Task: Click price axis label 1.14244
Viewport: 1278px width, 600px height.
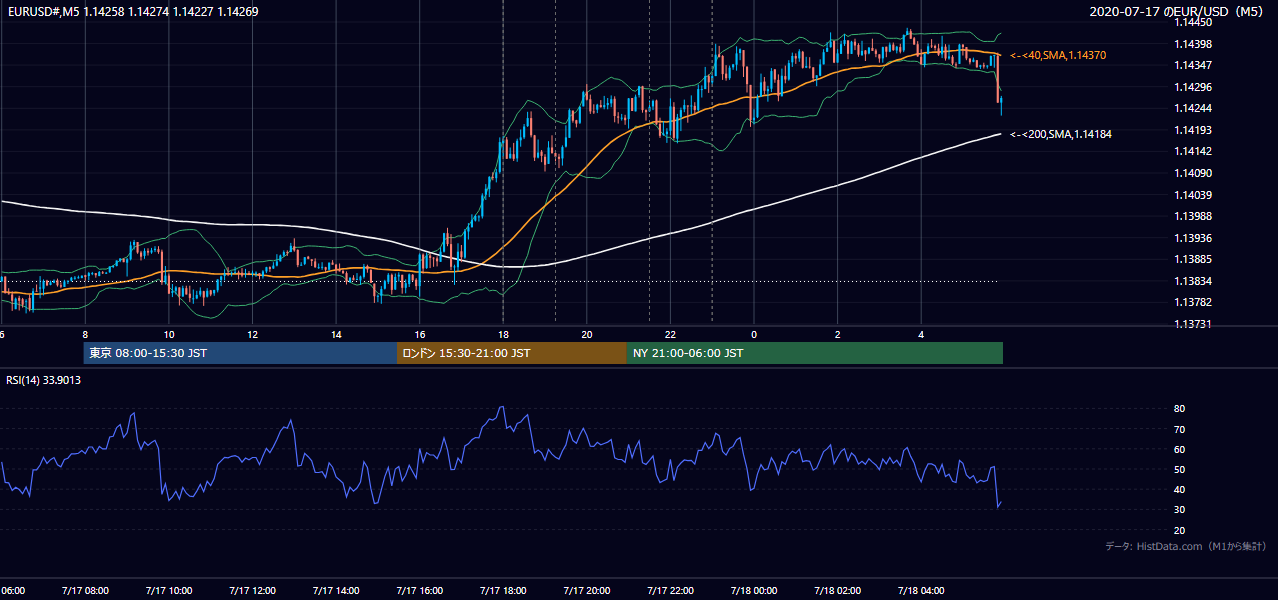Action: [1194, 108]
